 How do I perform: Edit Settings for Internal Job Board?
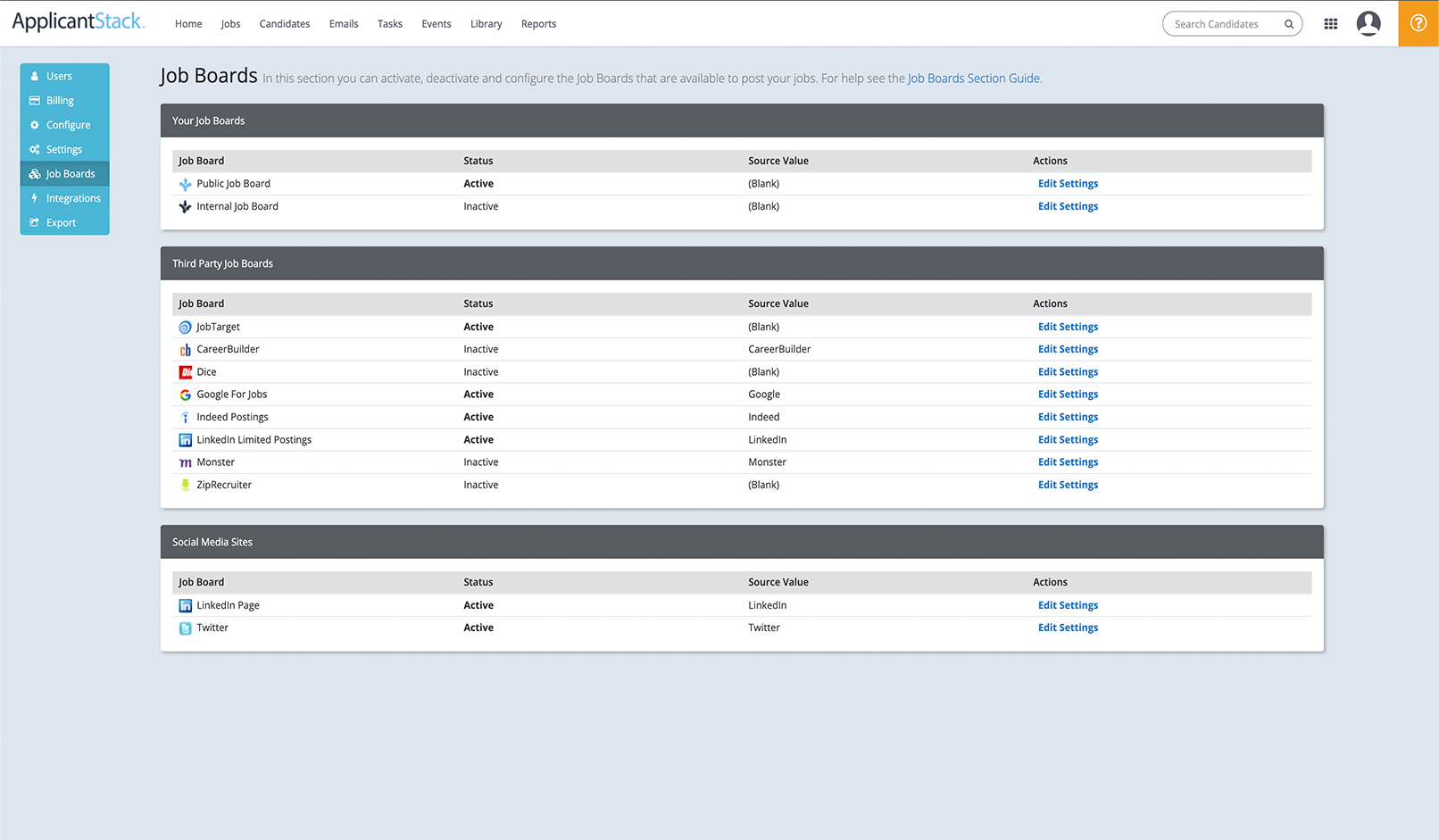(1068, 206)
